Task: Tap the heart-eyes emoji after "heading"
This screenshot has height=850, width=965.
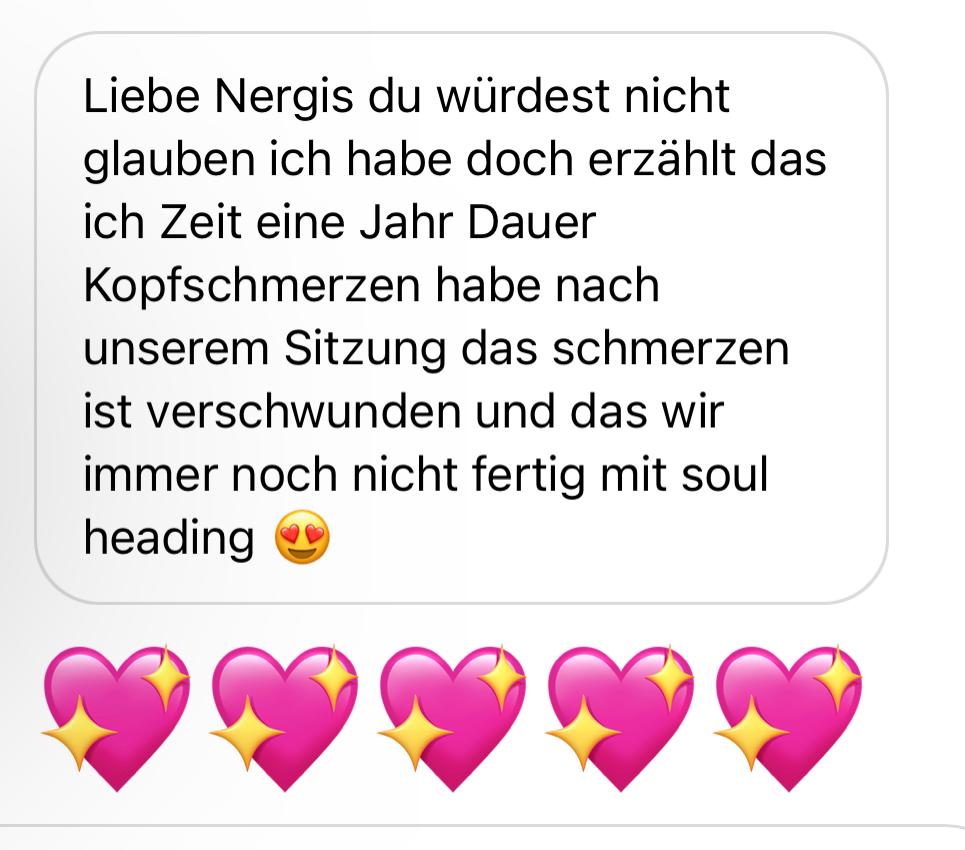Action: 302,537
